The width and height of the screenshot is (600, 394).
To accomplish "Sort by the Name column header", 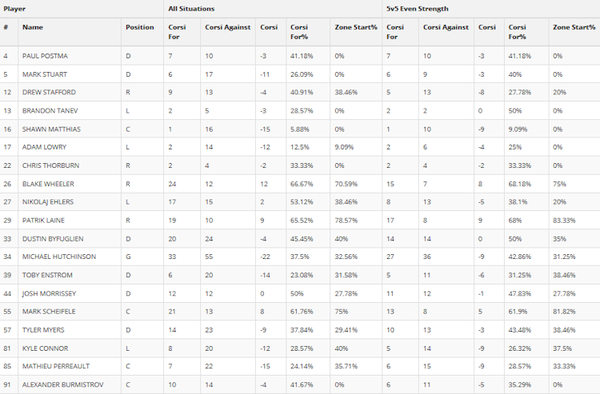I will [x=33, y=27].
